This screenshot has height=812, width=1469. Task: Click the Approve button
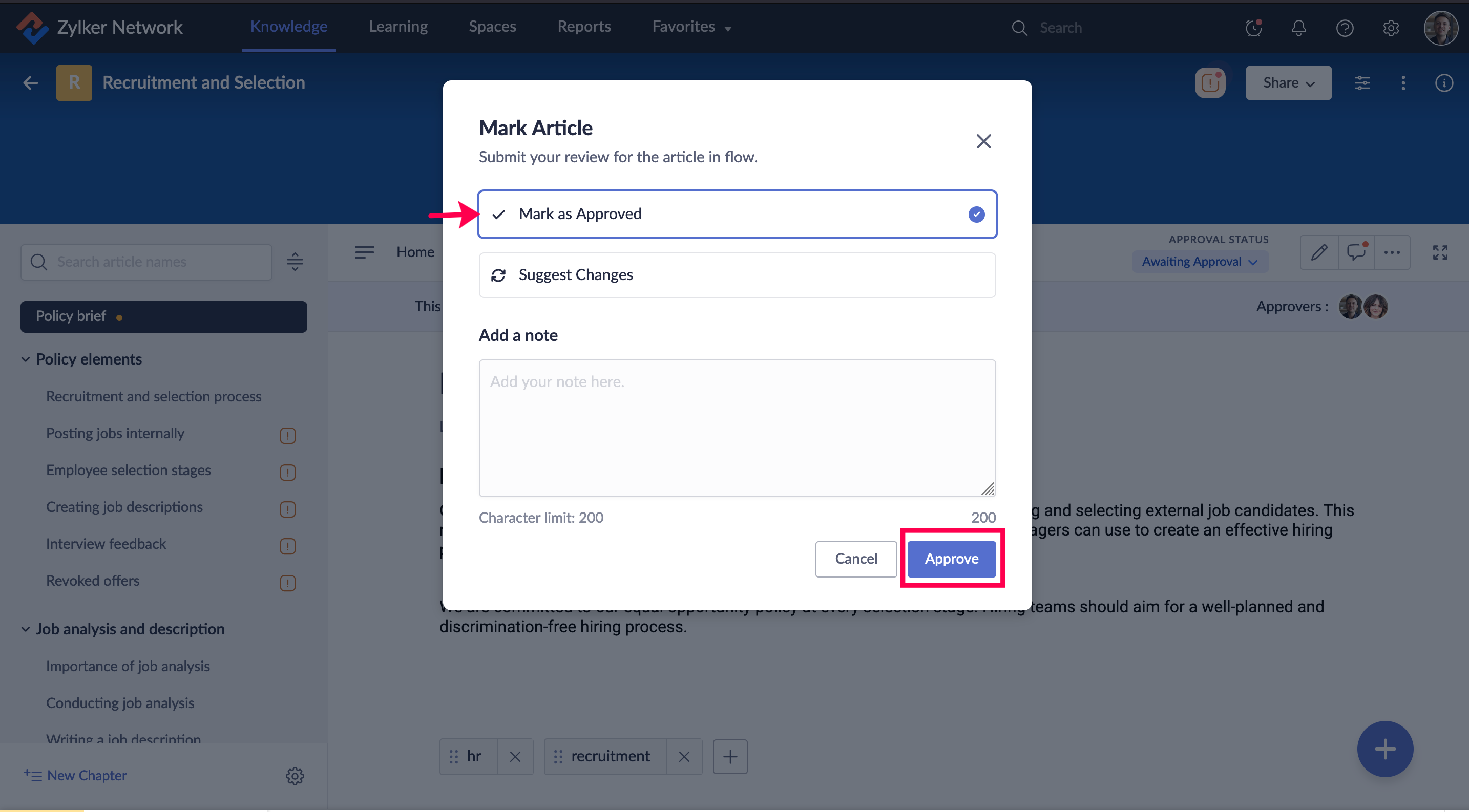pyautogui.click(x=951, y=559)
